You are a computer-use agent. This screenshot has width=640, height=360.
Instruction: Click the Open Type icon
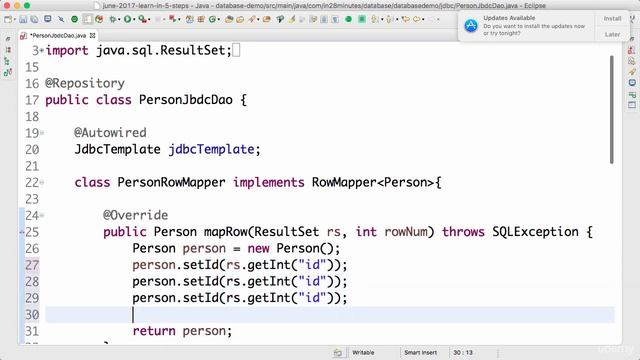[229, 19]
